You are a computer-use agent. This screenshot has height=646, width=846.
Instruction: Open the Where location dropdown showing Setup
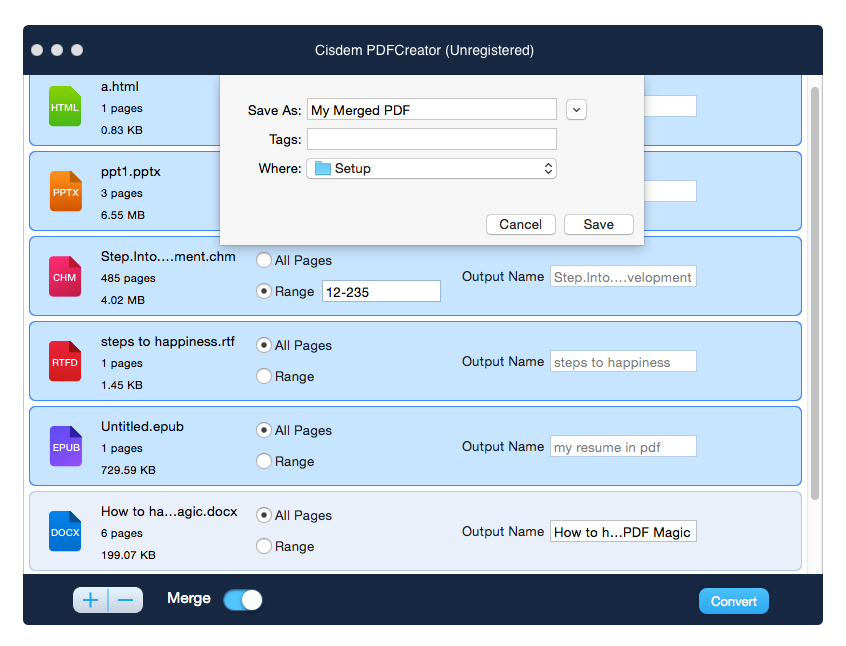click(431, 168)
